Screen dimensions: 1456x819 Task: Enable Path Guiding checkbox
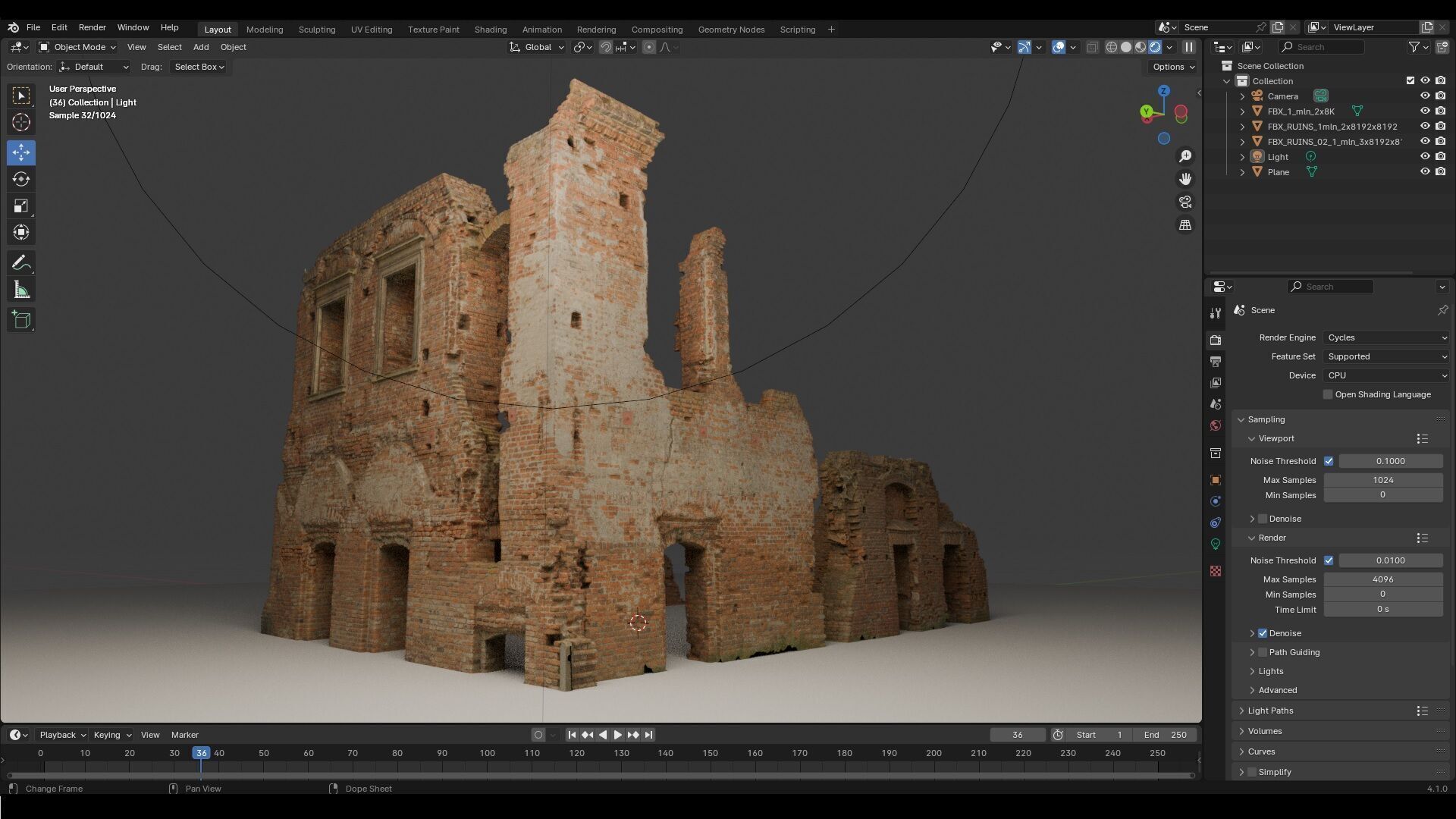tap(1263, 652)
